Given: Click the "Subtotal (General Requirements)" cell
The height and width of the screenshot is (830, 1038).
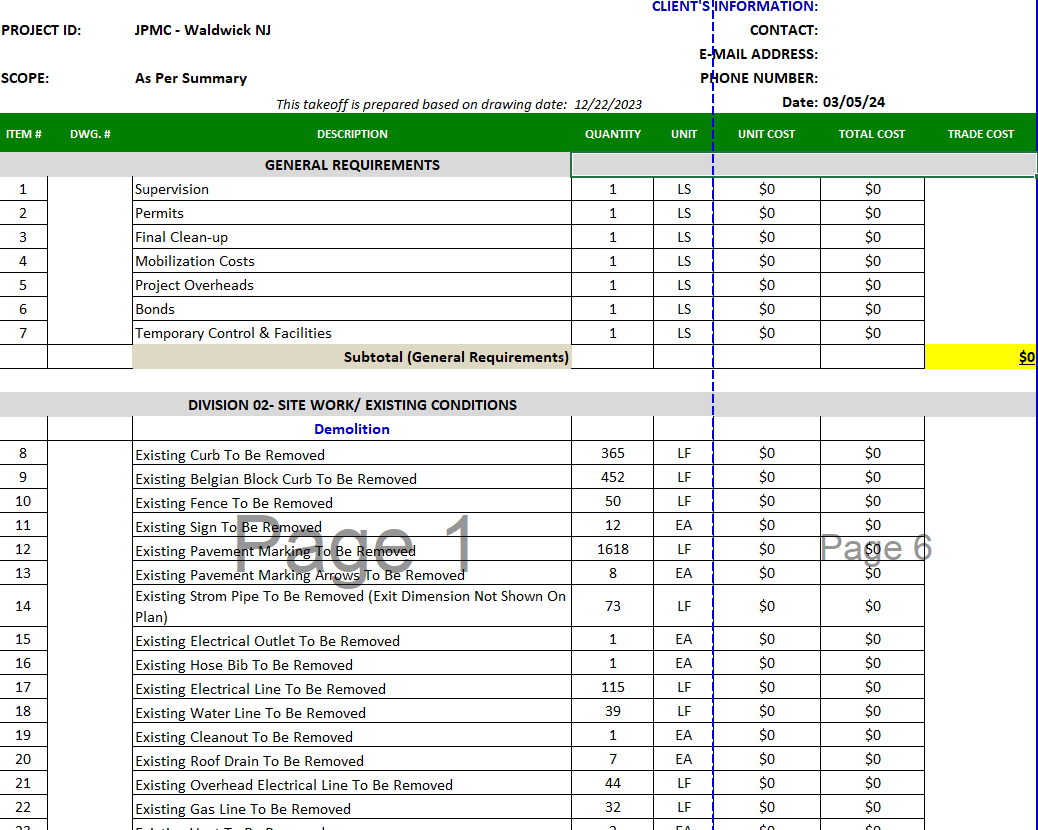Looking at the screenshot, I should (455, 357).
